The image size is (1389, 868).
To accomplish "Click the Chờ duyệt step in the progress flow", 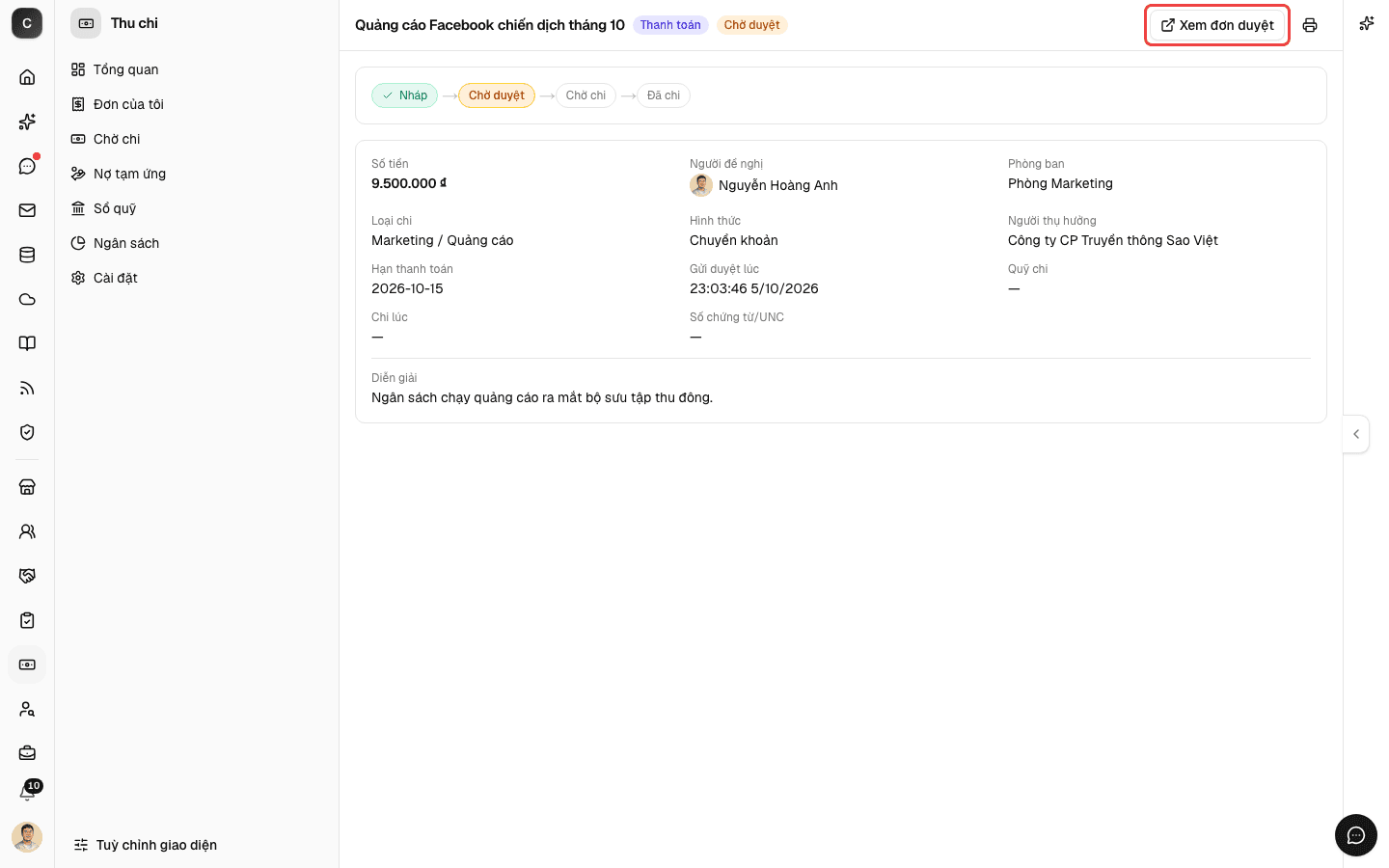I will pyautogui.click(x=497, y=95).
